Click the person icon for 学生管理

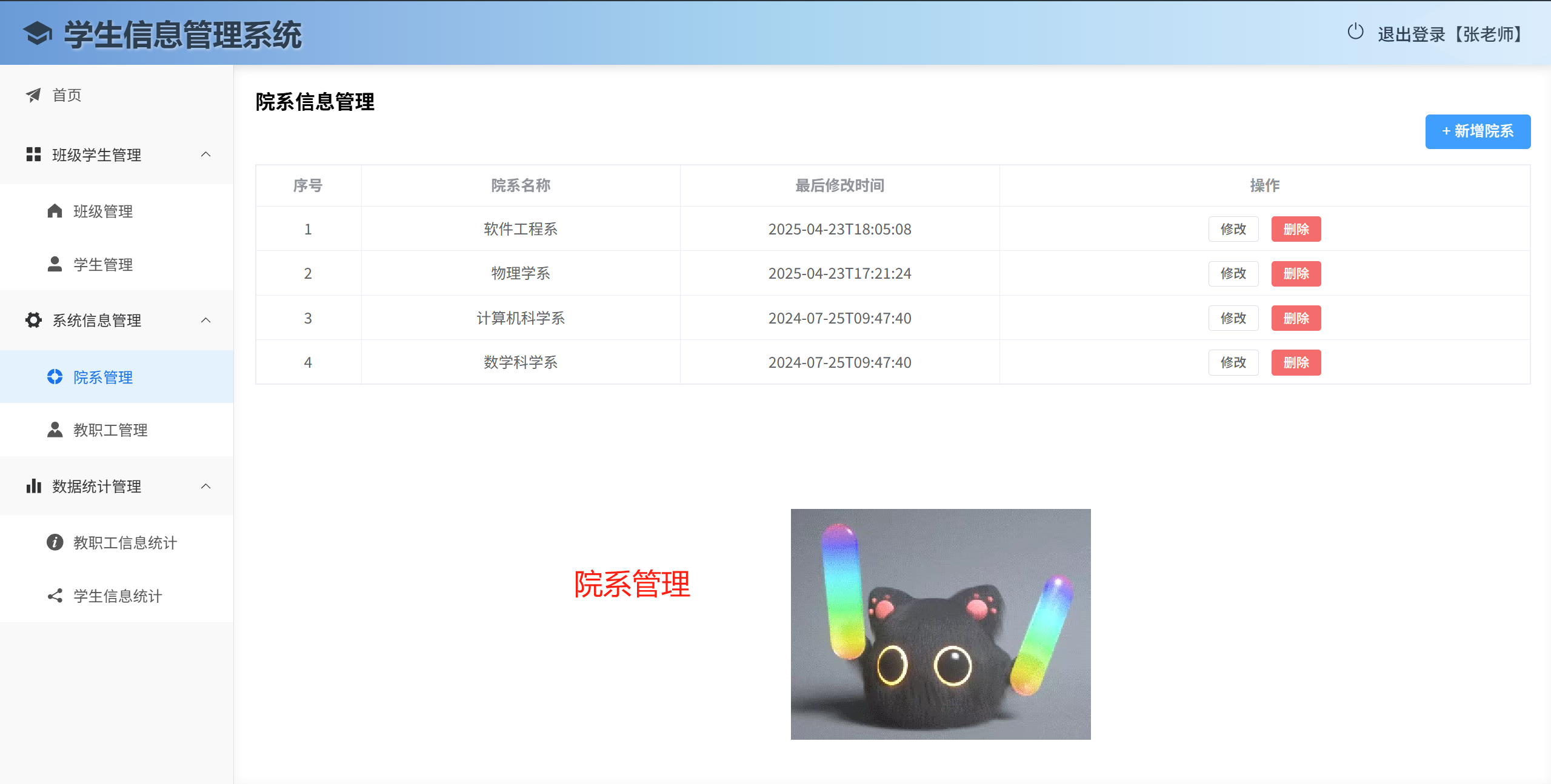click(x=55, y=264)
